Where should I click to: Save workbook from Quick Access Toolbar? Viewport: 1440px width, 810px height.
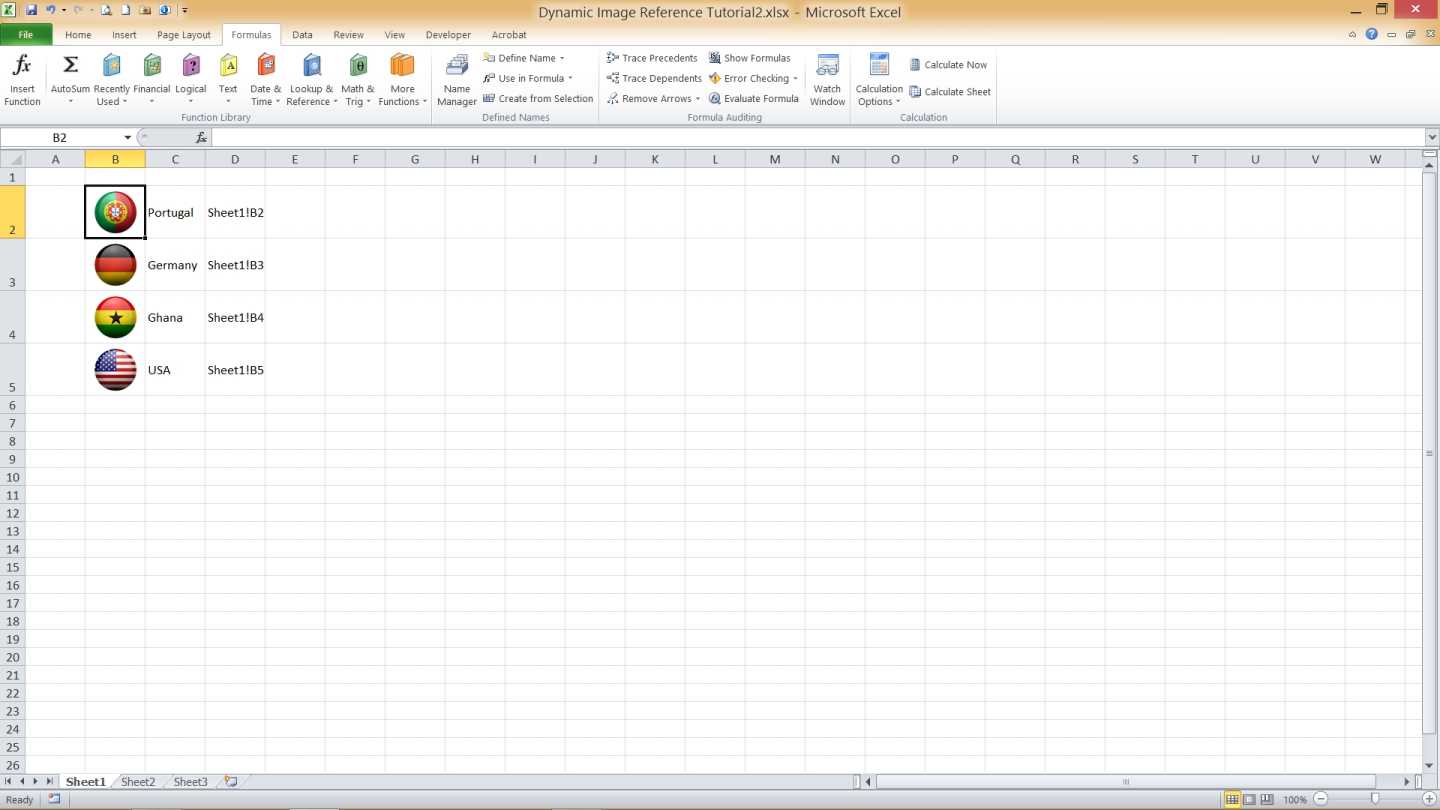pyautogui.click(x=31, y=10)
